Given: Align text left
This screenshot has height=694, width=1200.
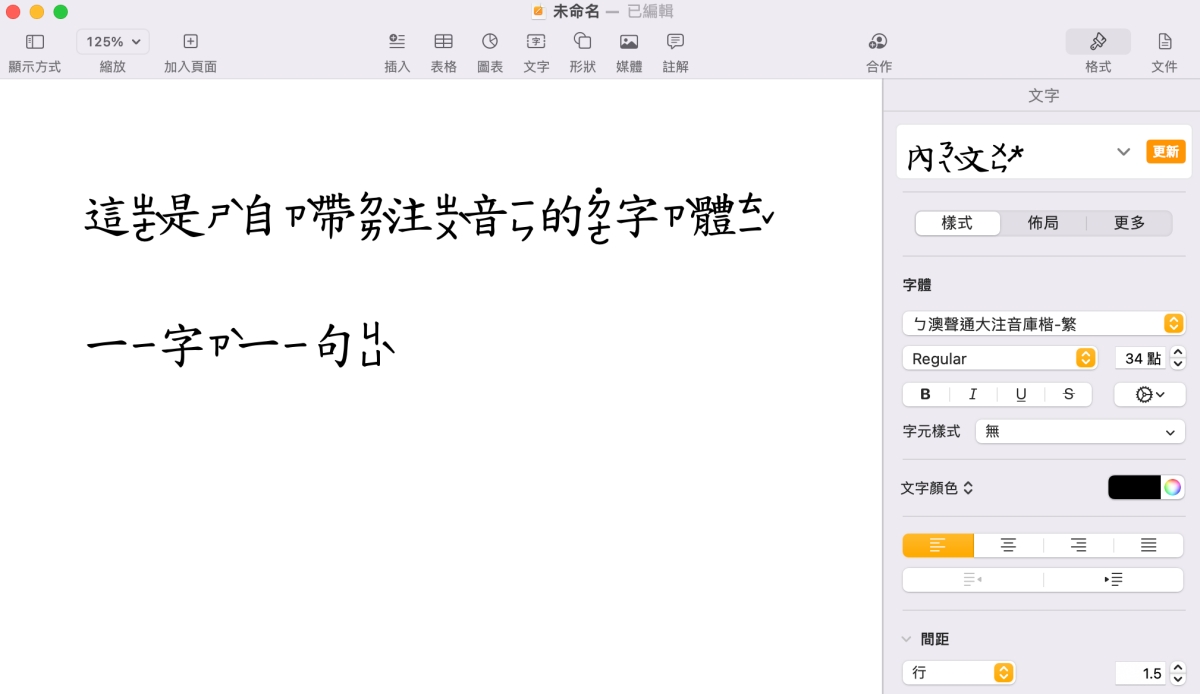Looking at the screenshot, I should pyautogui.click(x=938, y=545).
